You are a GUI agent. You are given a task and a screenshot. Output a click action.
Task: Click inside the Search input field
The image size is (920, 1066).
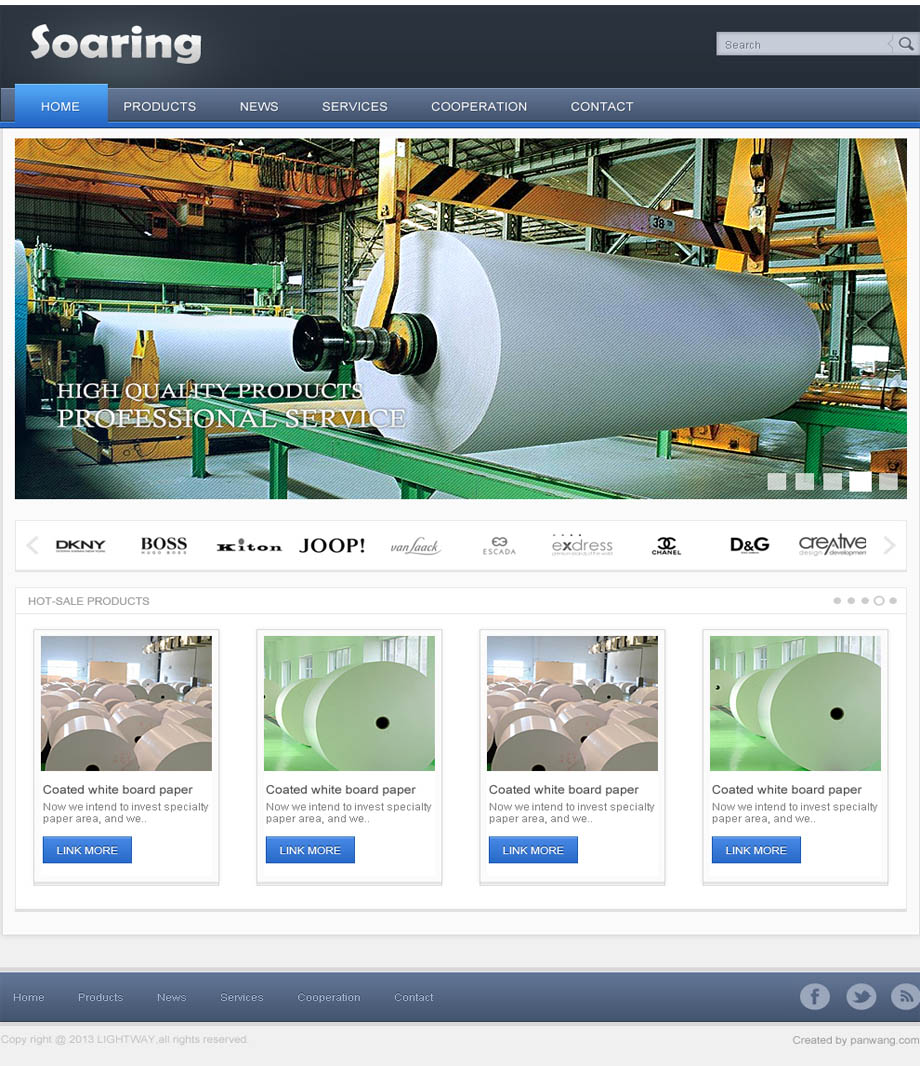tap(800, 44)
